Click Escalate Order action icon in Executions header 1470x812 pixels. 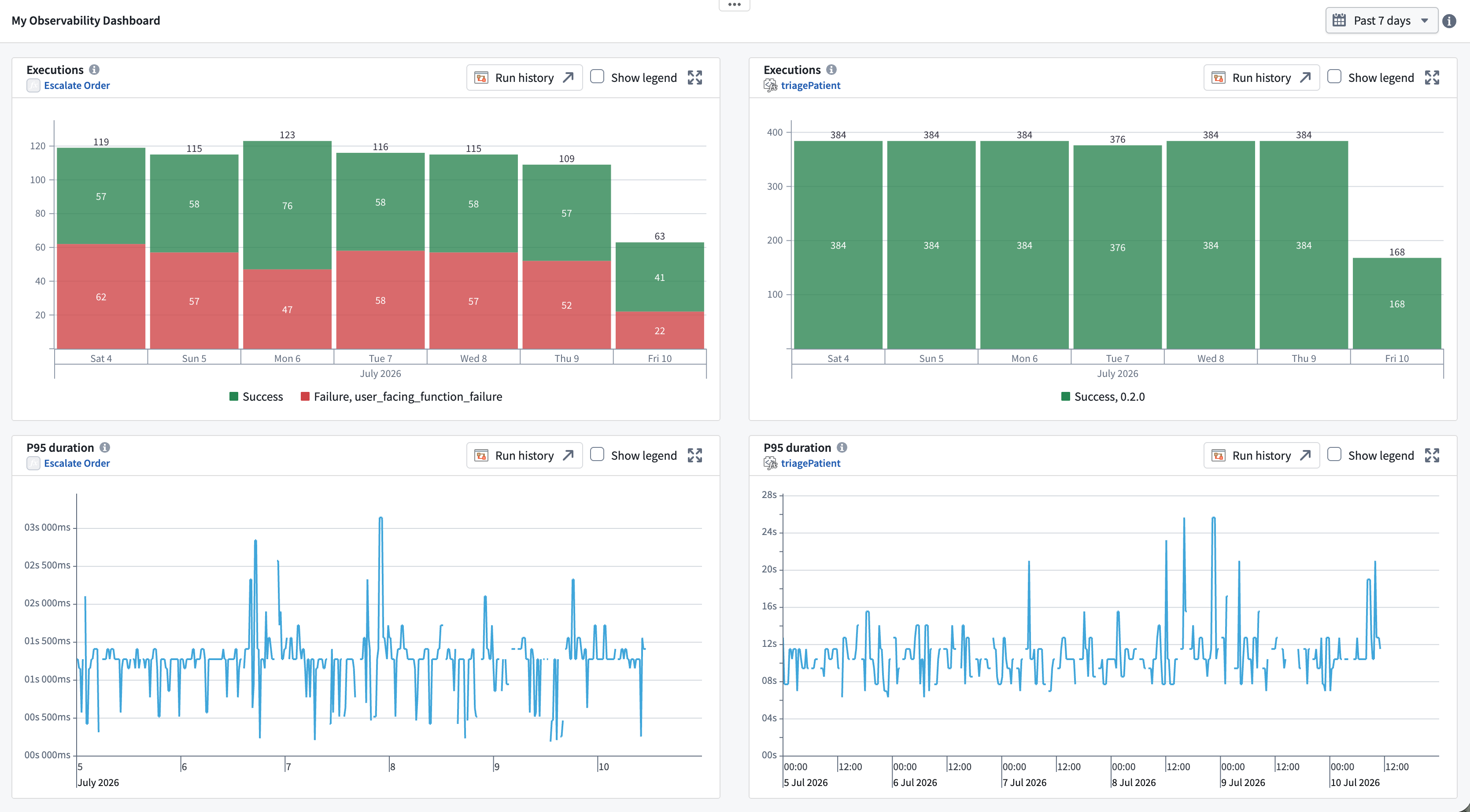(x=33, y=85)
